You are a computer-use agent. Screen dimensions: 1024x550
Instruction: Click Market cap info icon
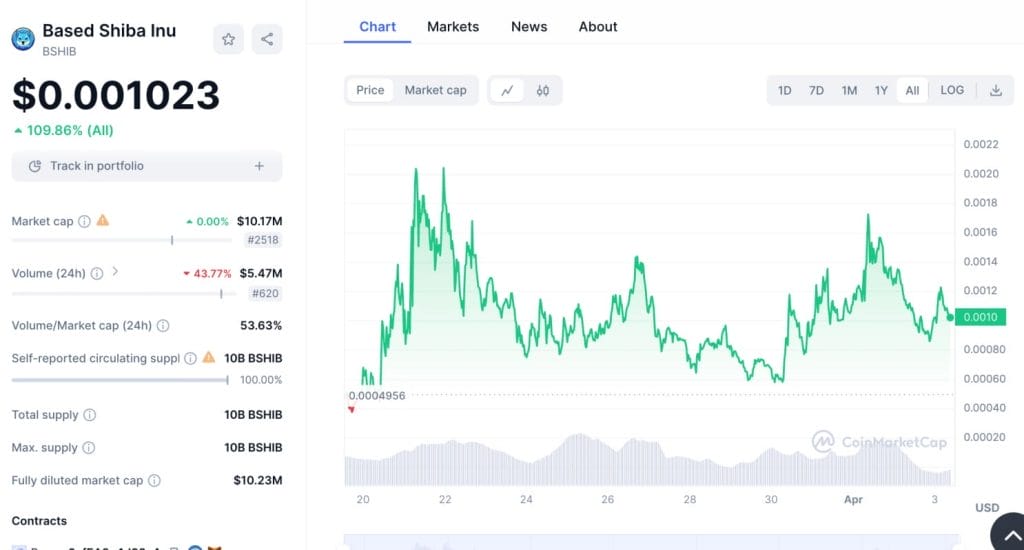(84, 221)
